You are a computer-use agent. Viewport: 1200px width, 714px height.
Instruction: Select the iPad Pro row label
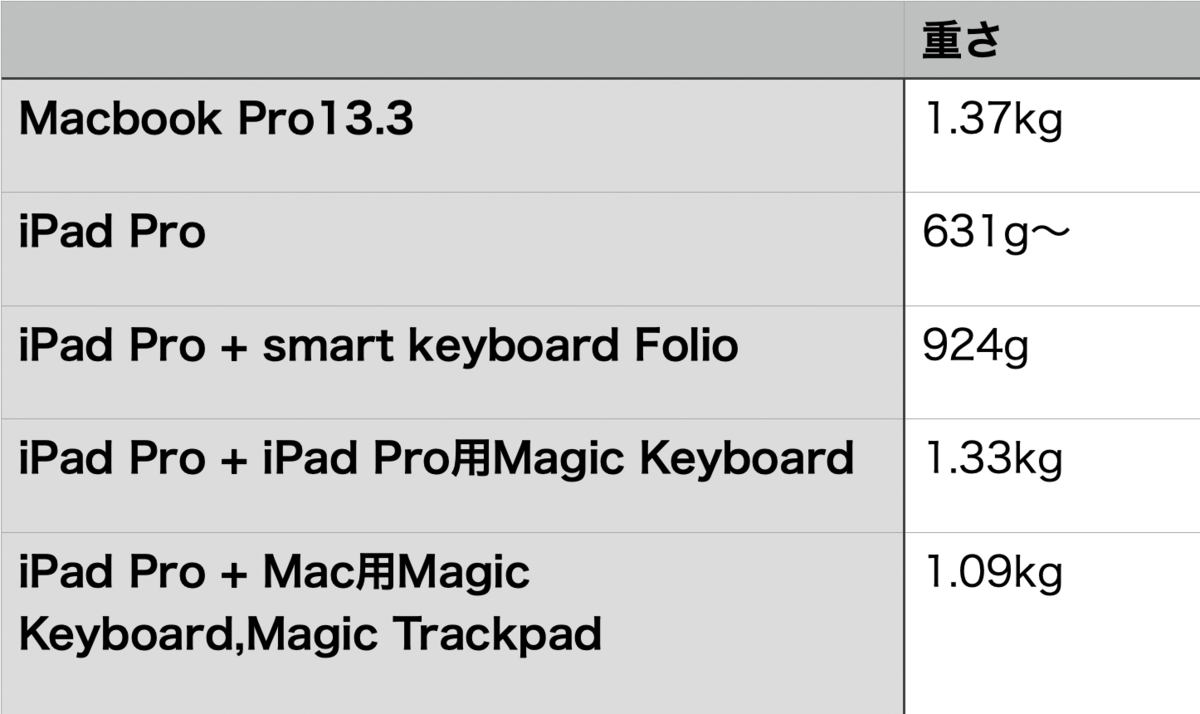(452, 249)
